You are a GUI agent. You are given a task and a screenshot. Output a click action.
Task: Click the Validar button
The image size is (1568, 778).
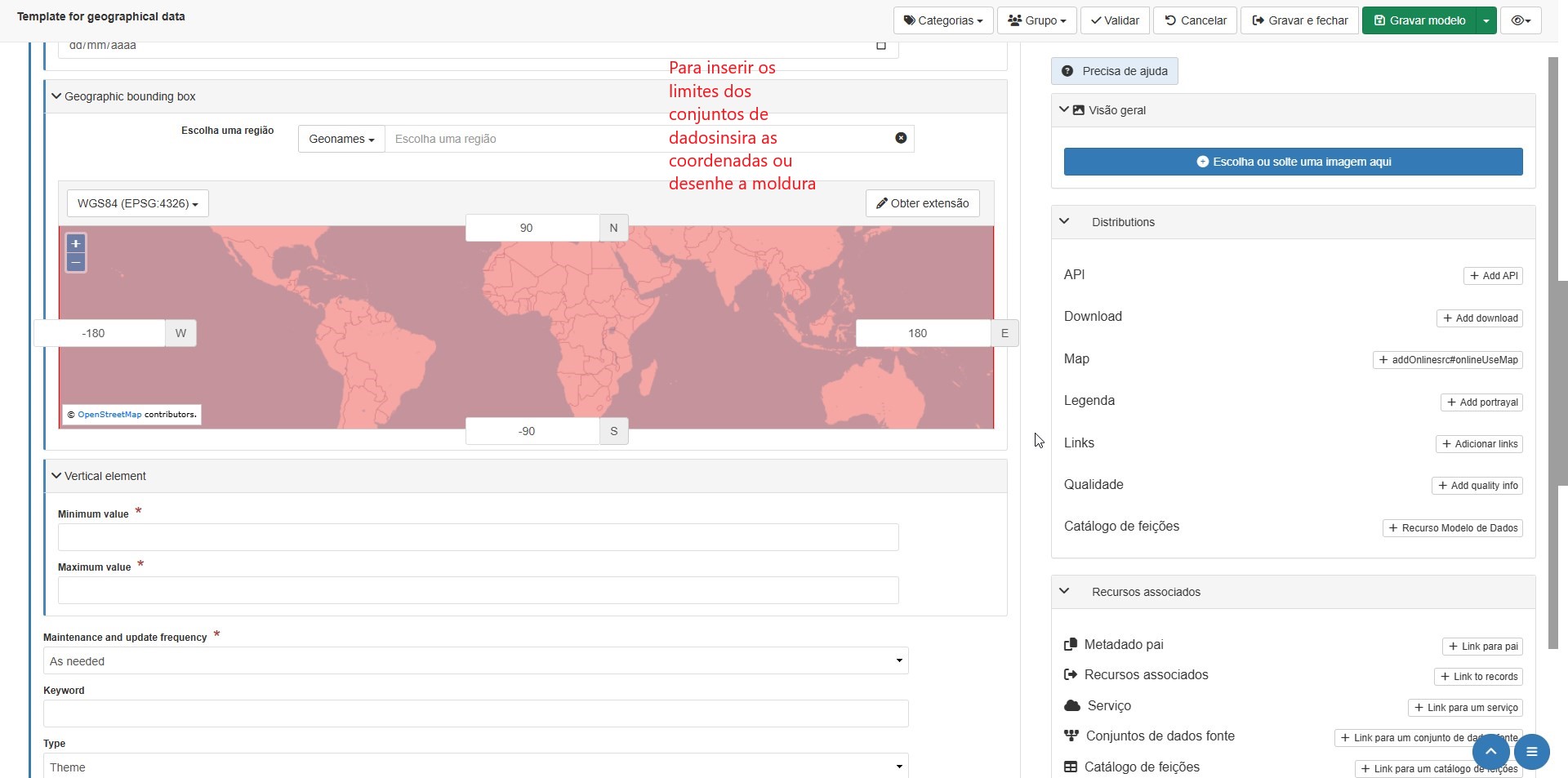pyautogui.click(x=1115, y=20)
